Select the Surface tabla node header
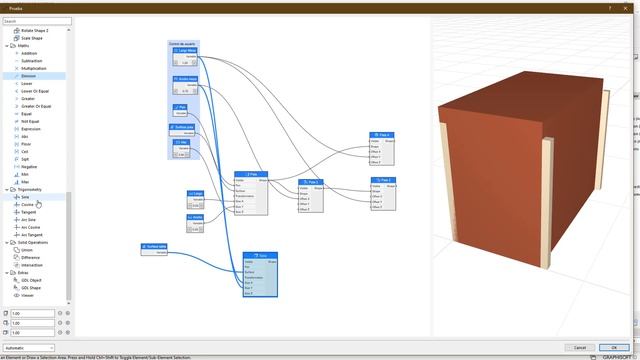The image size is (640, 360). pyautogui.click(x=154, y=247)
